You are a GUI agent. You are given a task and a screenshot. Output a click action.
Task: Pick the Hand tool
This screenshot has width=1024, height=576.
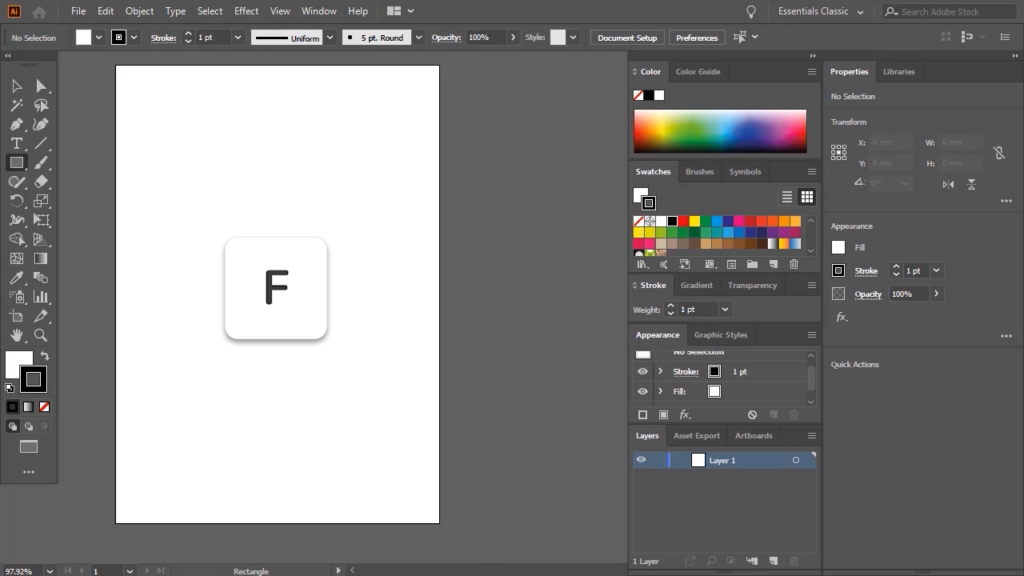pyautogui.click(x=17, y=335)
